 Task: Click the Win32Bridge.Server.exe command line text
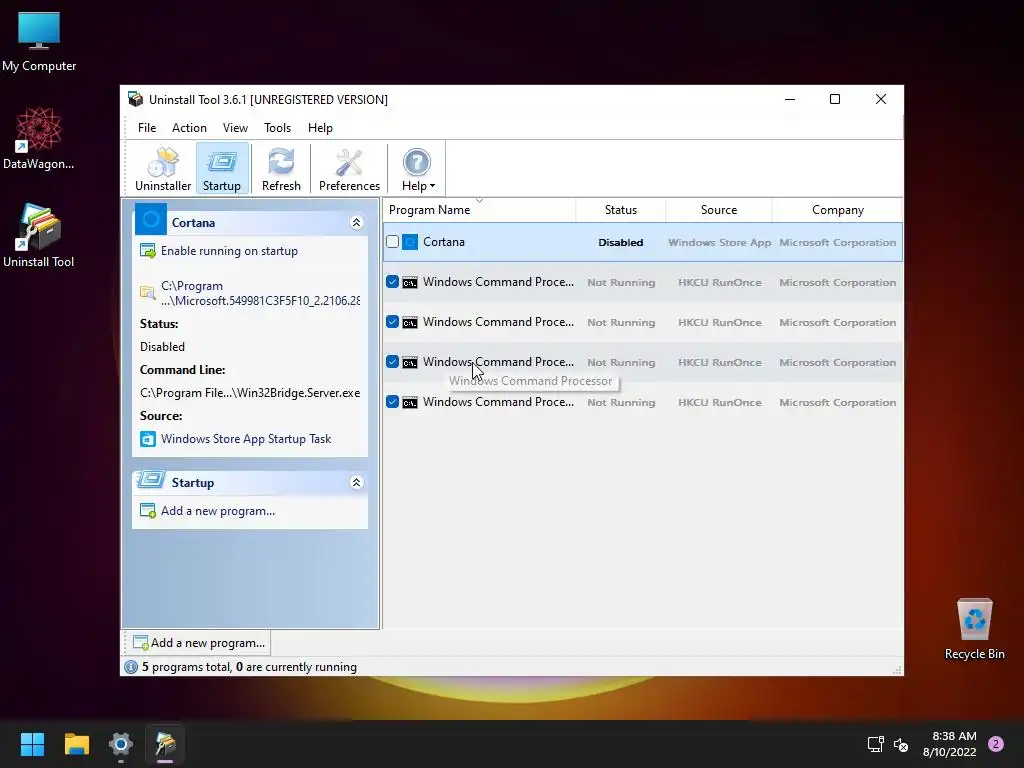coord(250,393)
